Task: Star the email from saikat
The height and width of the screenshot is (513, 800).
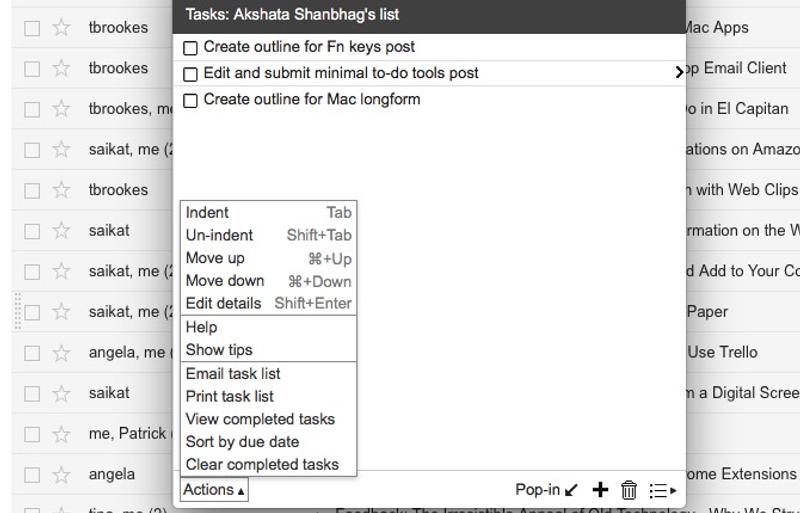Action: 62,230
